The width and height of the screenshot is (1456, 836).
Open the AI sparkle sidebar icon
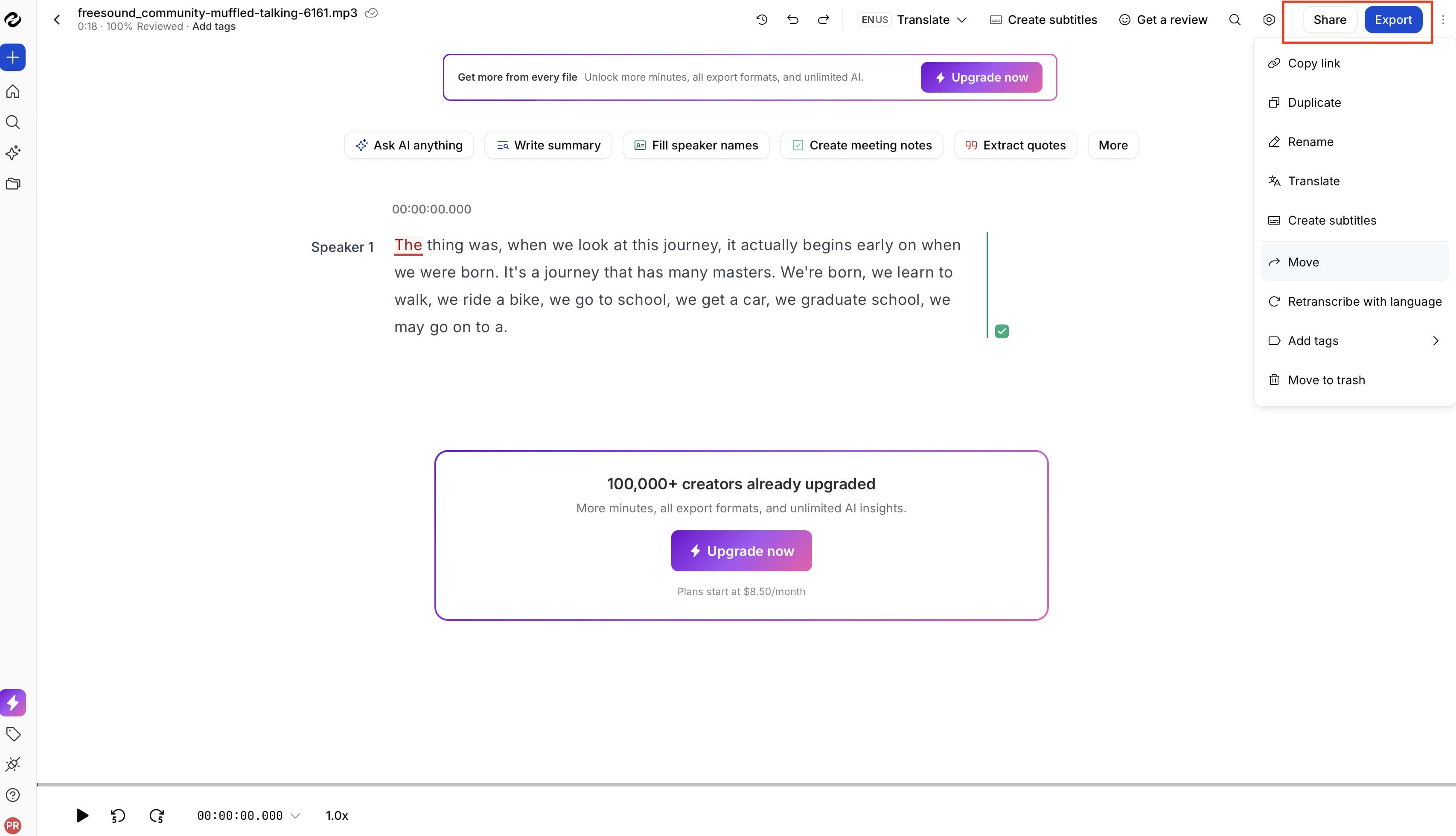(x=13, y=153)
